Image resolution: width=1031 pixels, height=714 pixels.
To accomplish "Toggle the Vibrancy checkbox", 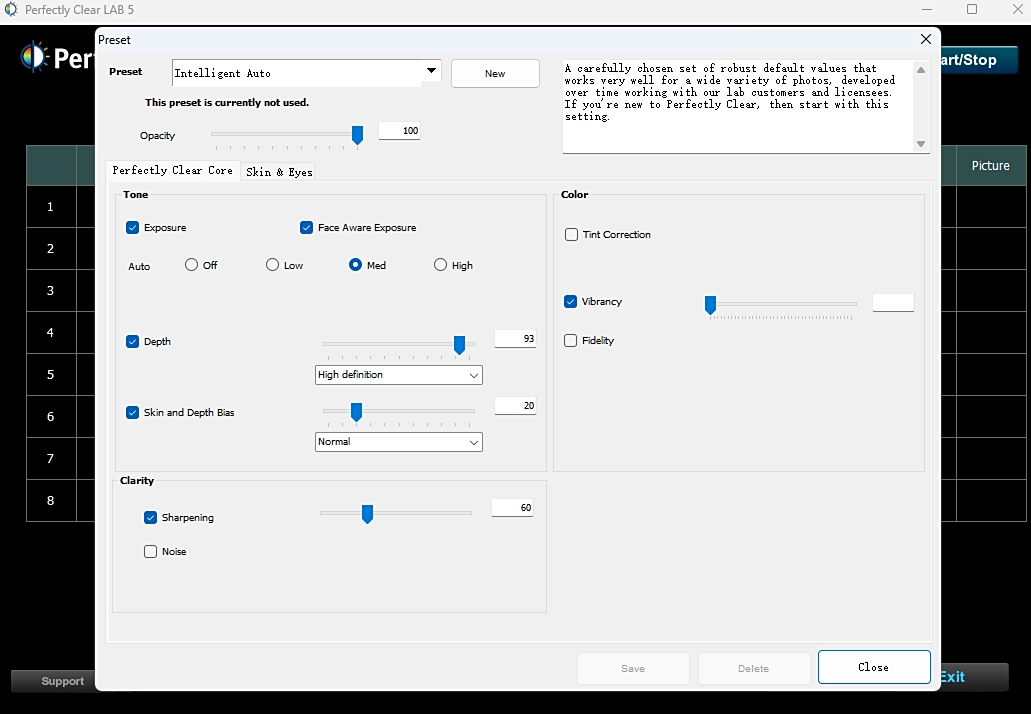I will (x=571, y=302).
